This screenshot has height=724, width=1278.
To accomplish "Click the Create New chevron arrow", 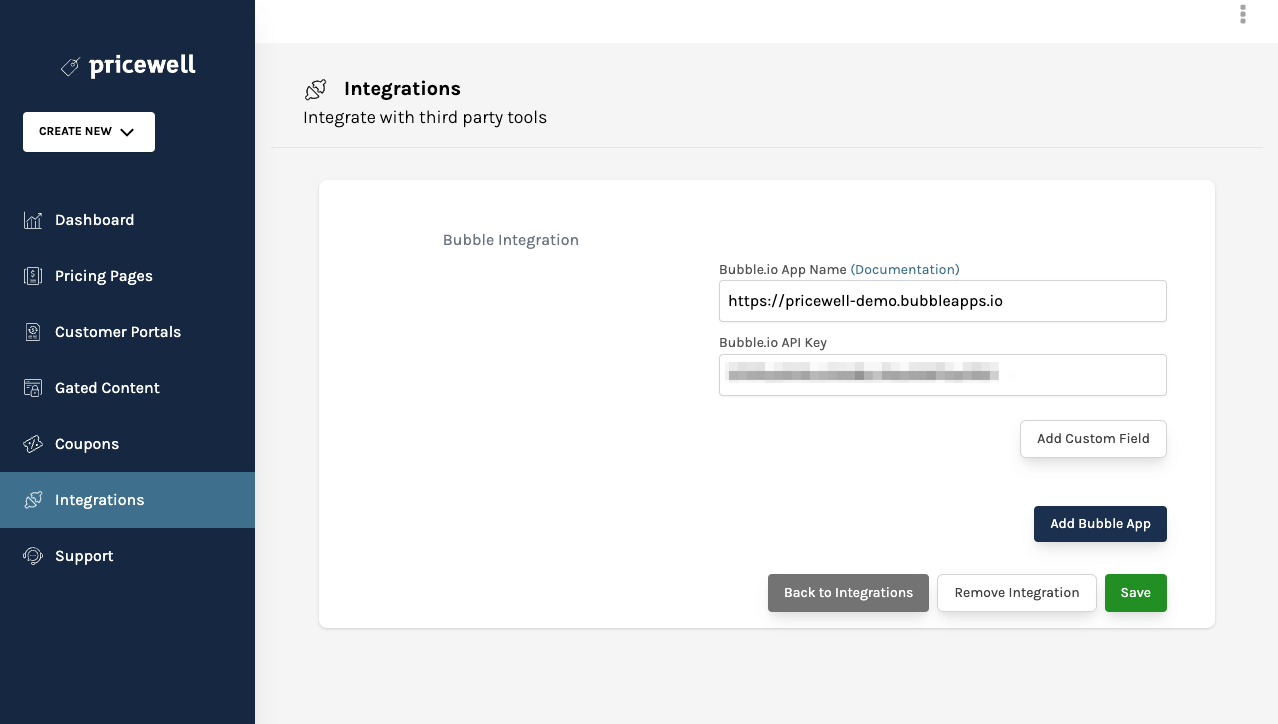I will click(x=127, y=131).
